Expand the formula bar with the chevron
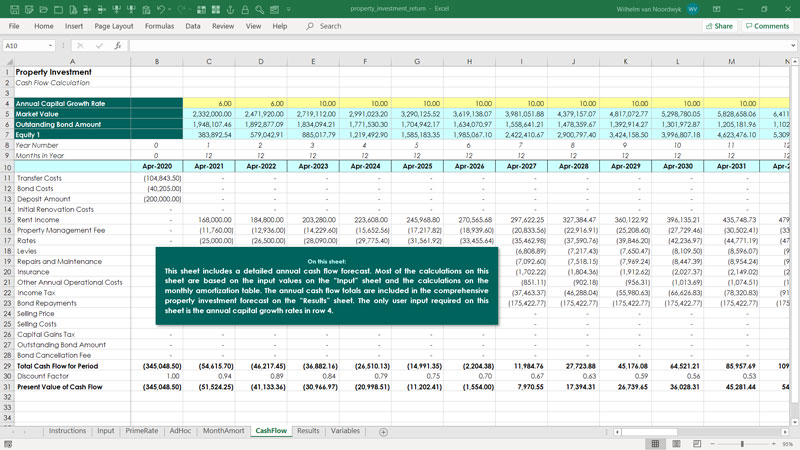800x450 pixels. [x=793, y=45]
